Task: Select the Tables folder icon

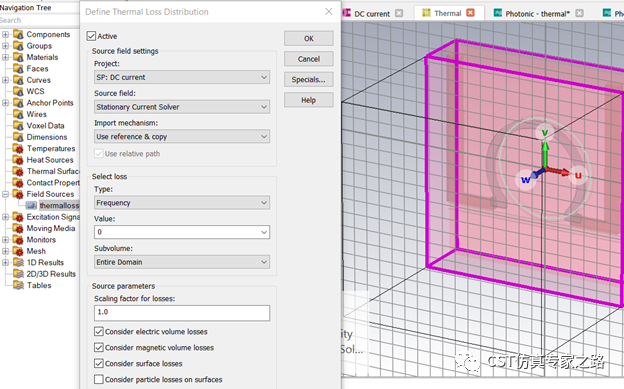Action: (18, 285)
